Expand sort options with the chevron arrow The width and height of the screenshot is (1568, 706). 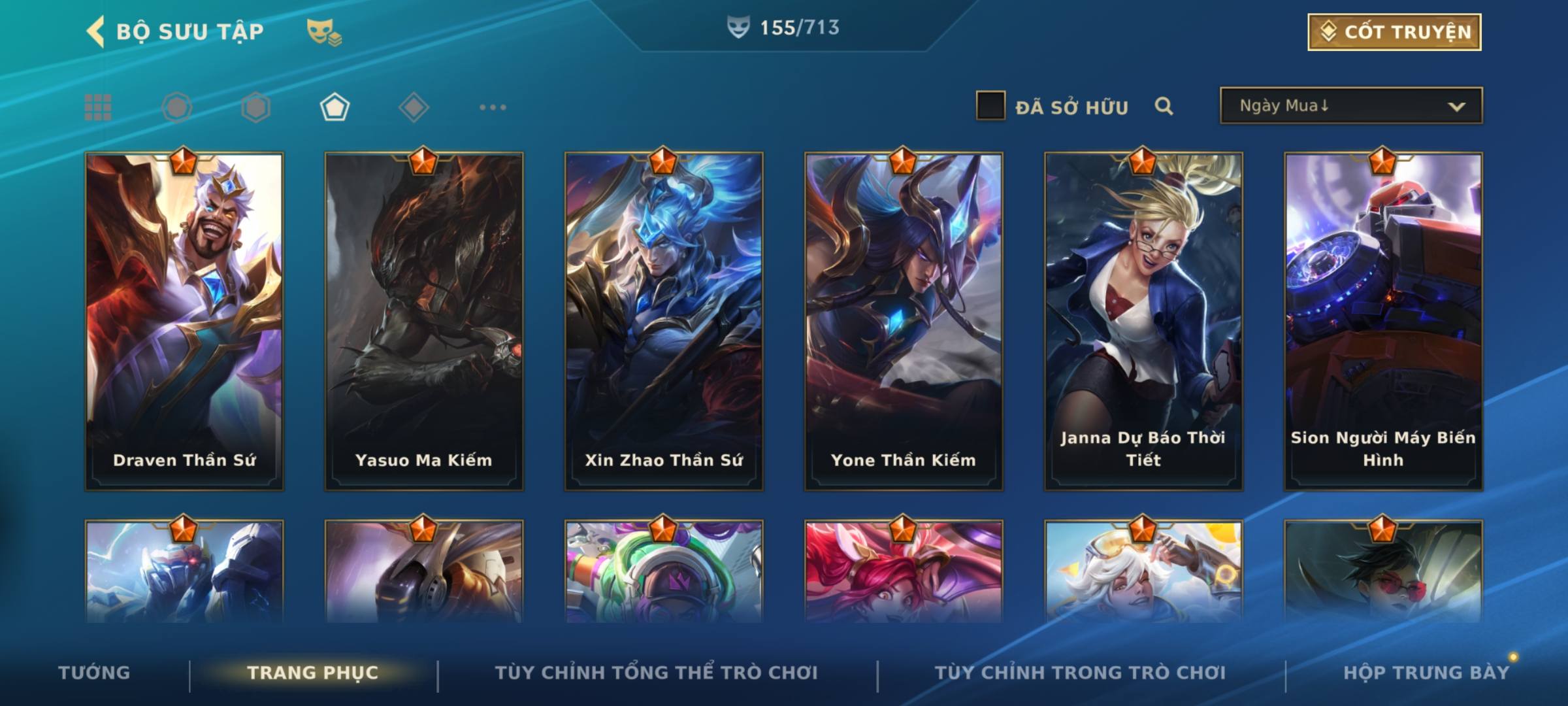pyautogui.click(x=1456, y=107)
